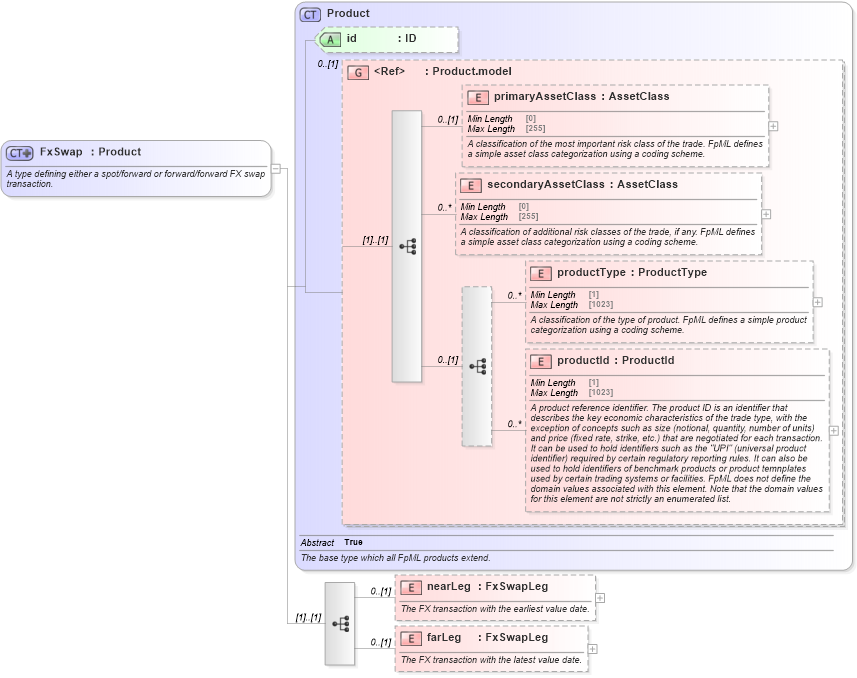Screen dimensions: 857x678
Task: Expand secondaryAssetClass with the plus control
Action: point(765,212)
